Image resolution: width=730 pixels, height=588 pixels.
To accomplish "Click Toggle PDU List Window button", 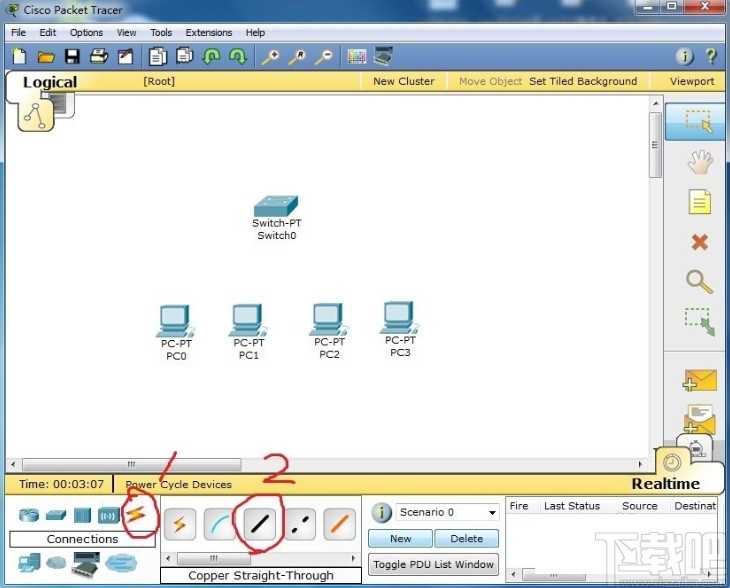I will pyautogui.click(x=433, y=564).
